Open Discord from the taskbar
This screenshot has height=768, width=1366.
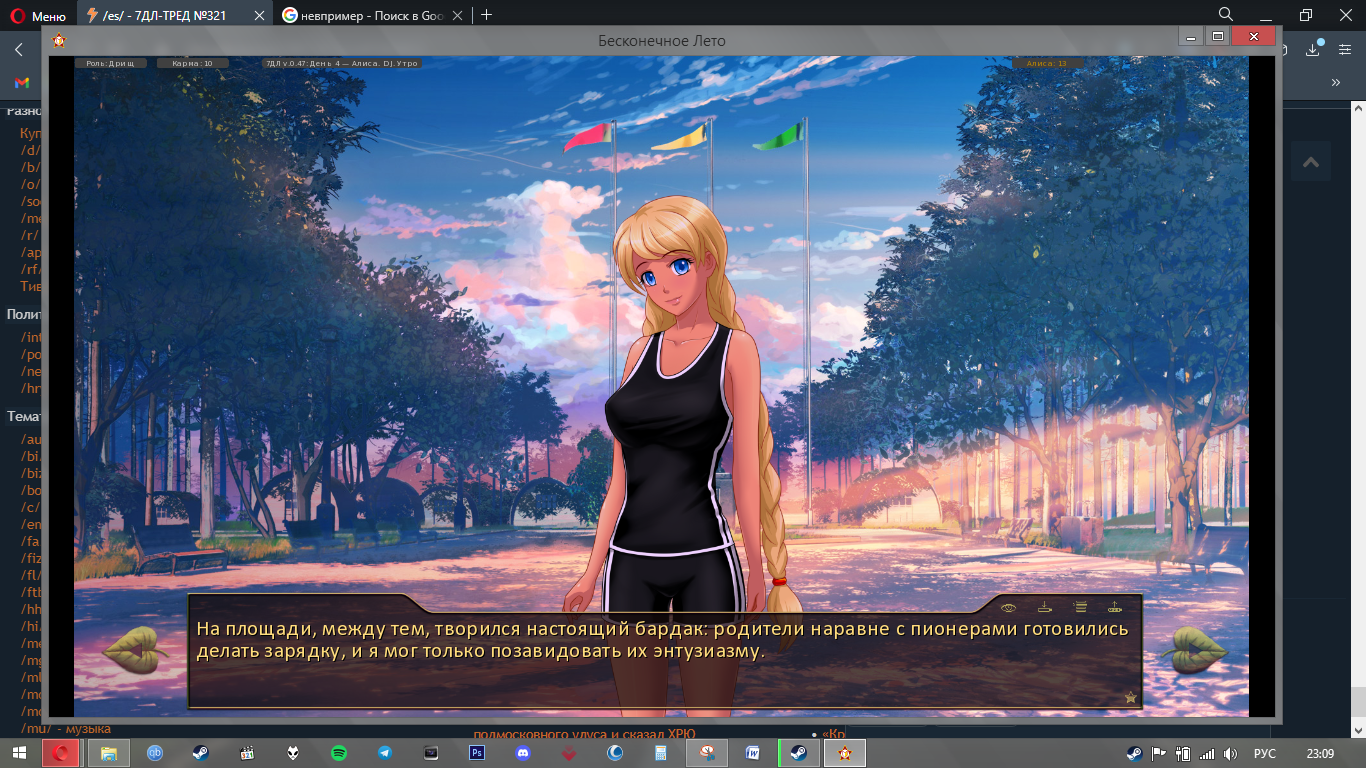point(523,753)
